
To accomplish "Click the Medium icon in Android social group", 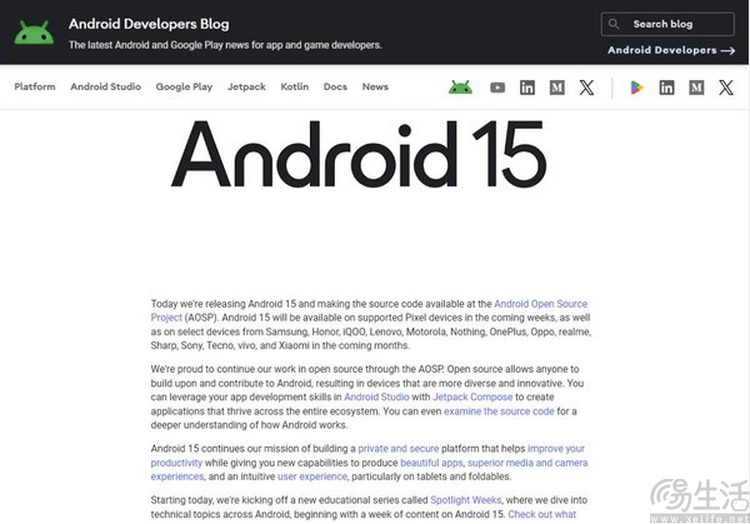I will pyautogui.click(x=557, y=88).
